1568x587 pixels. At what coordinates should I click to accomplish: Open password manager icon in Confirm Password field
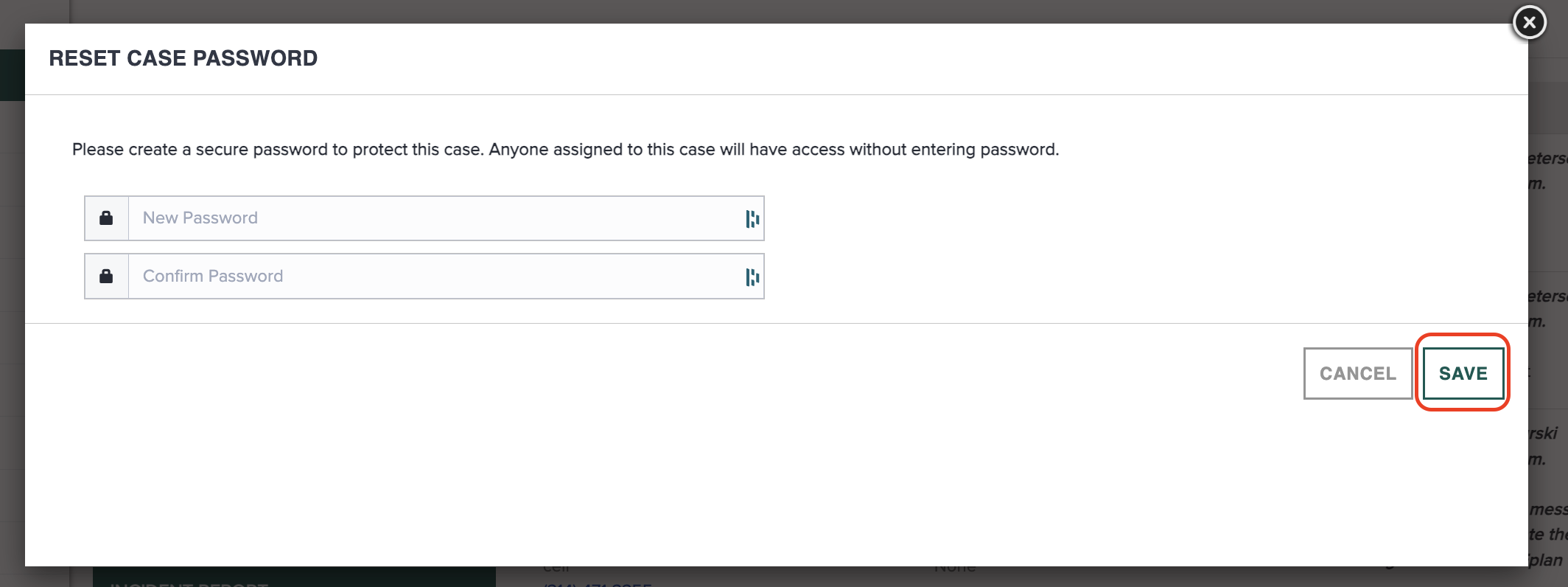tap(752, 277)
